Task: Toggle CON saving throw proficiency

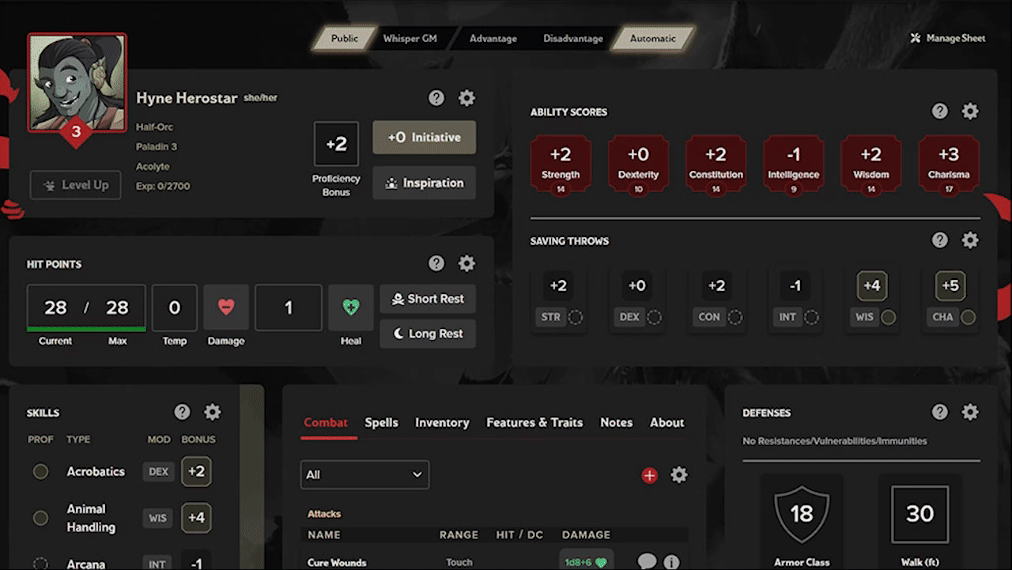Action: [x=734, y=317]
